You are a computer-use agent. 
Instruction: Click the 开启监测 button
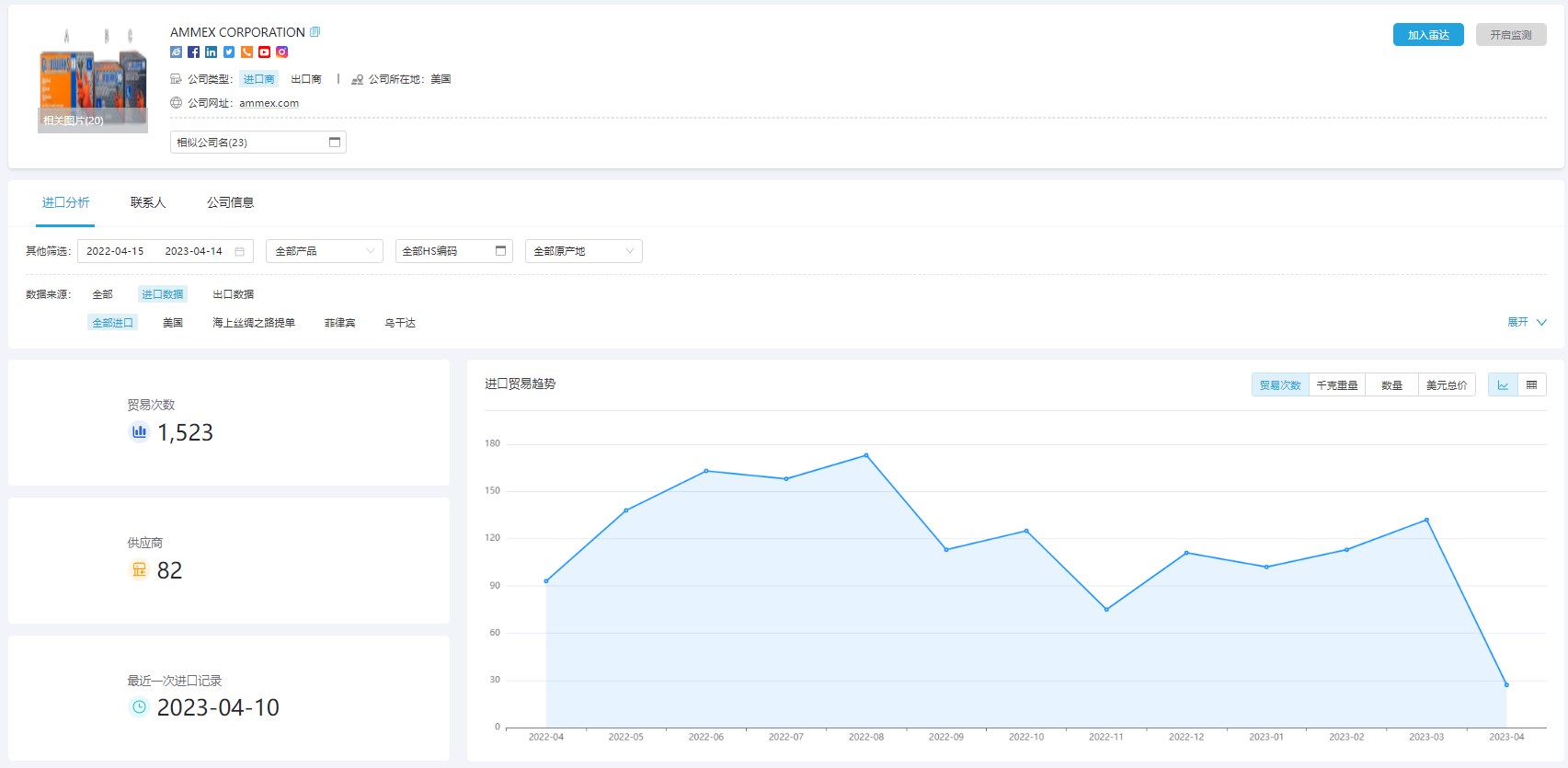click(1511, 35)
